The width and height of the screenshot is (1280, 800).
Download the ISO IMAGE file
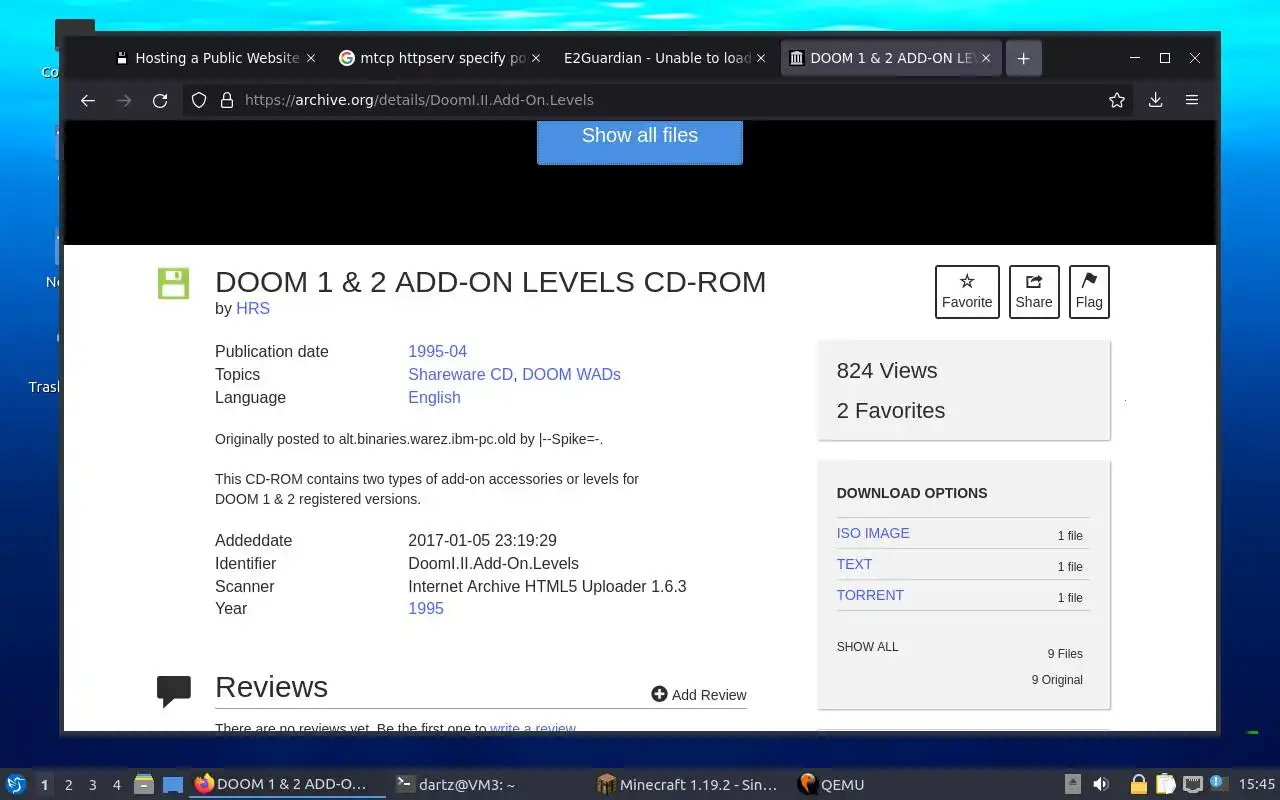click(x=873, y=534)
